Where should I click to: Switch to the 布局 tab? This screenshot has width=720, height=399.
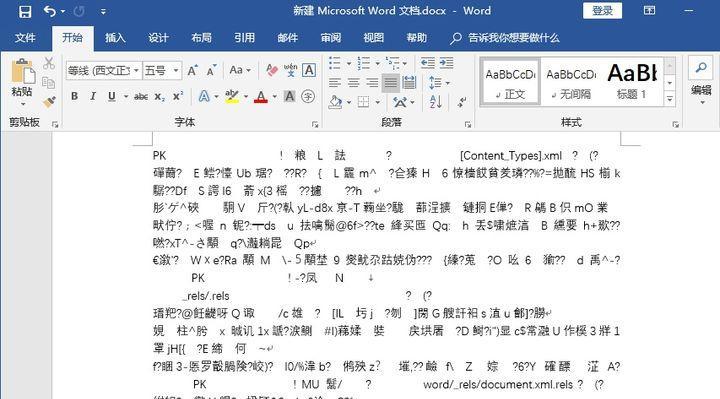201,38
